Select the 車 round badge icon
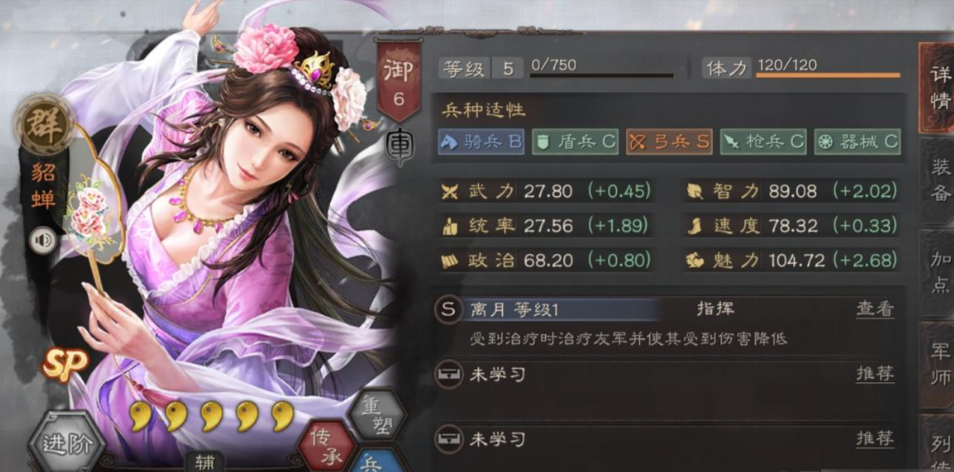The height and width of the screenshot is (472, 954). tap(399, 146)
